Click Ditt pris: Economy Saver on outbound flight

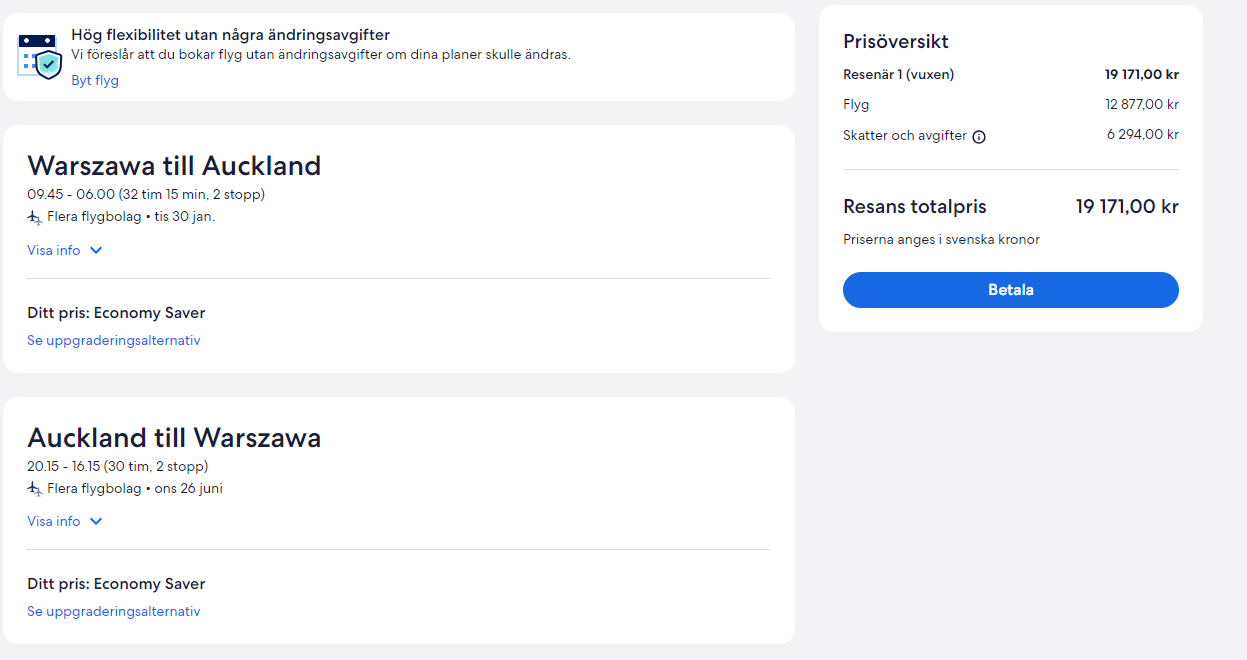[116, 313]
